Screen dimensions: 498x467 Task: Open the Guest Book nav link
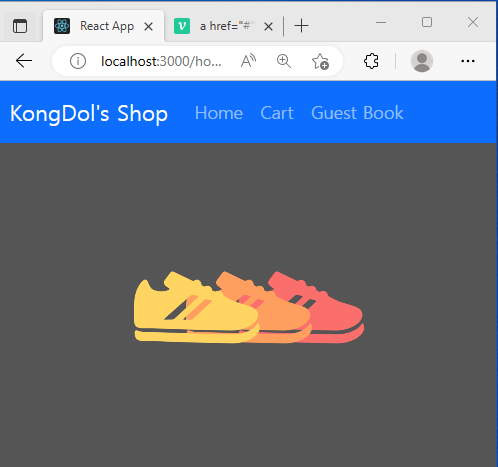point(357,113)
